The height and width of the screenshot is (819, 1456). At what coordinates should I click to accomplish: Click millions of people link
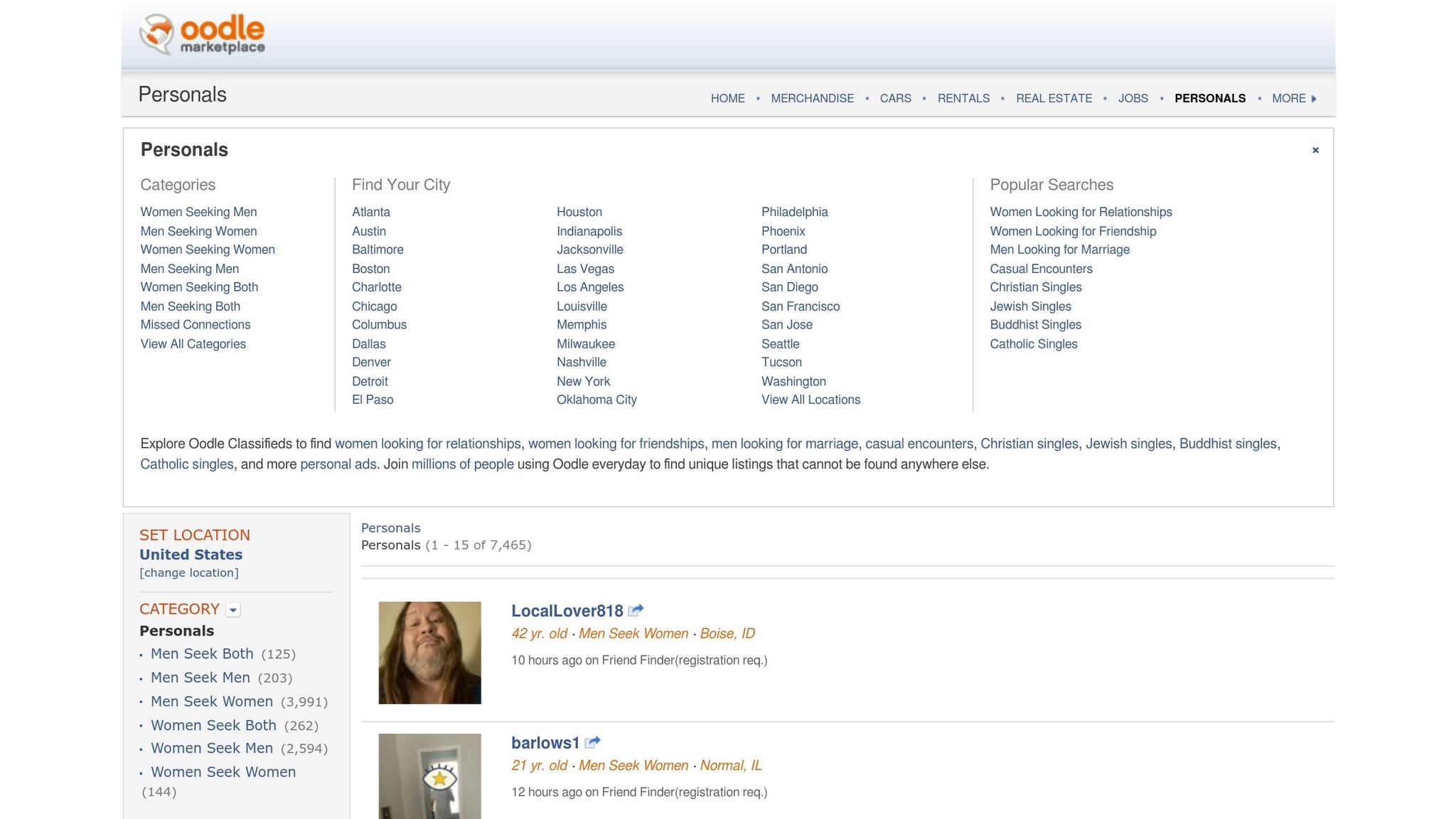(x=462, y=464)
